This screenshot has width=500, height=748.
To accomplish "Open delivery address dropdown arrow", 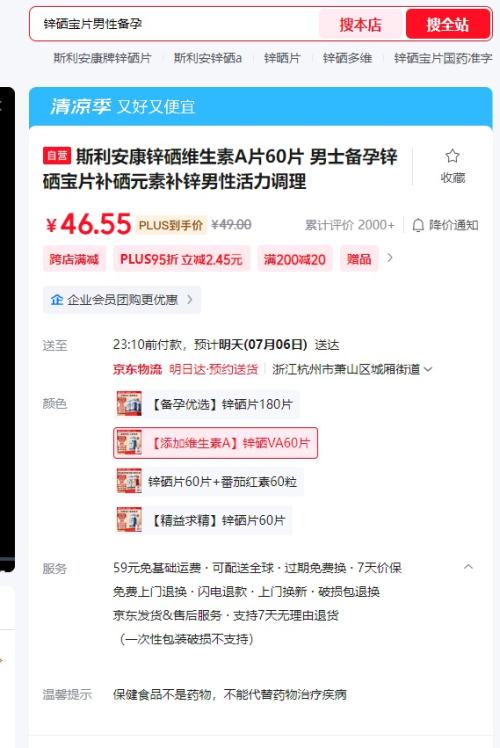I will pyautogui.click(x=428, y=369).
